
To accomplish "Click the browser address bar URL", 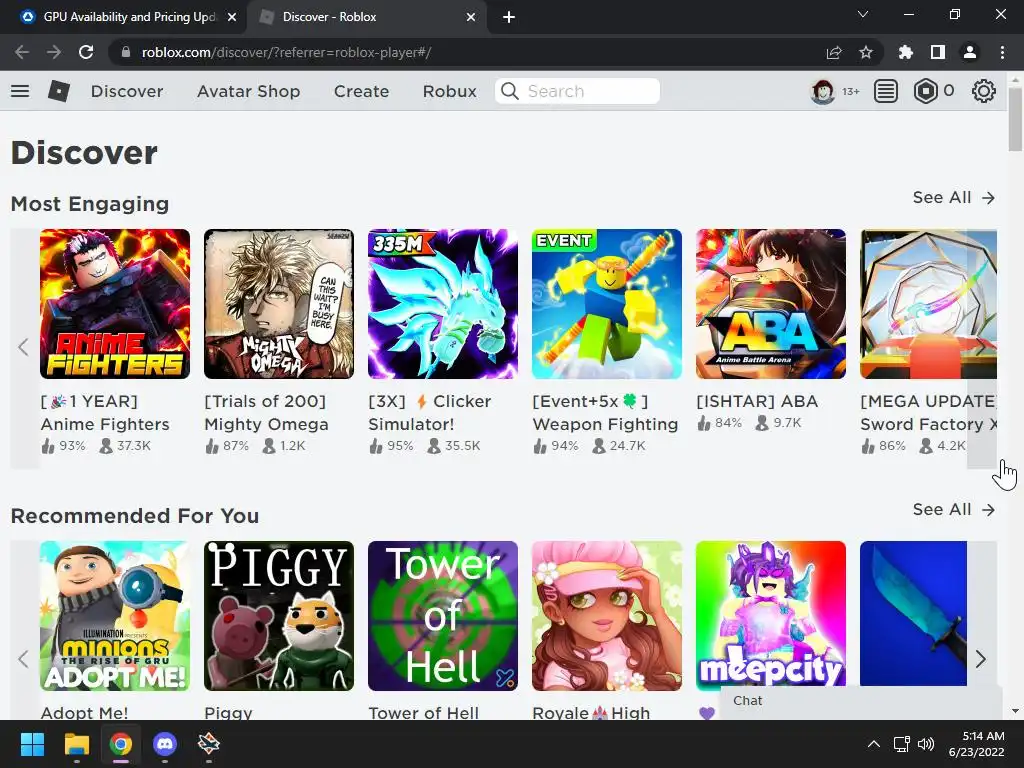I will coord(286,52).
